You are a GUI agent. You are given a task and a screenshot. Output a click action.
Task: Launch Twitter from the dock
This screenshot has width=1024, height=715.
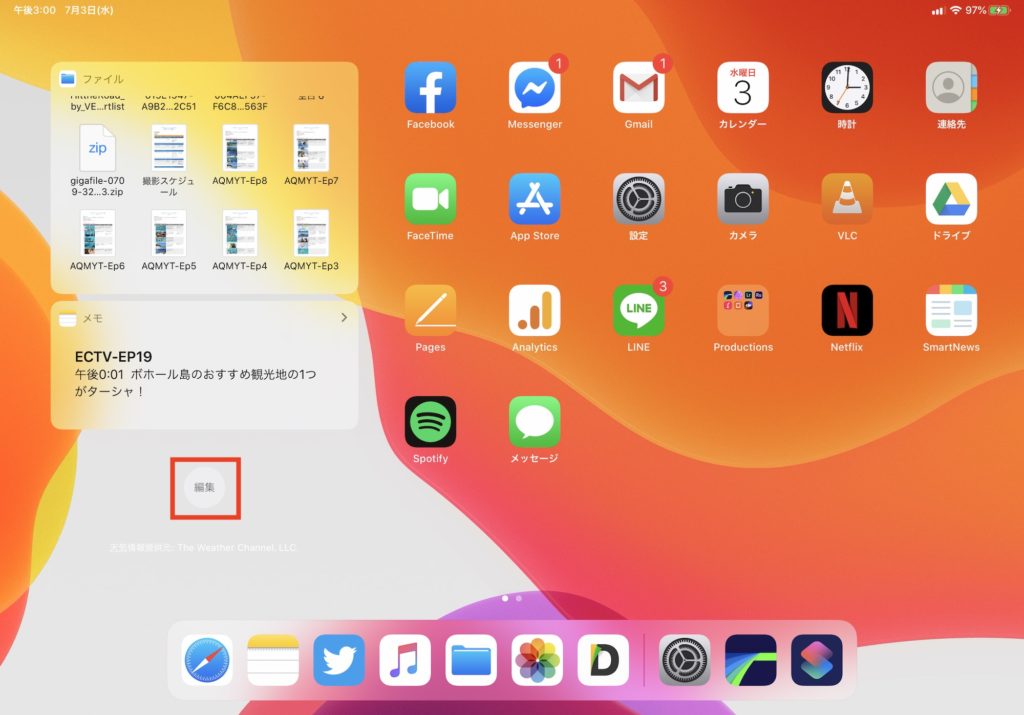click(x=339, y=660)
